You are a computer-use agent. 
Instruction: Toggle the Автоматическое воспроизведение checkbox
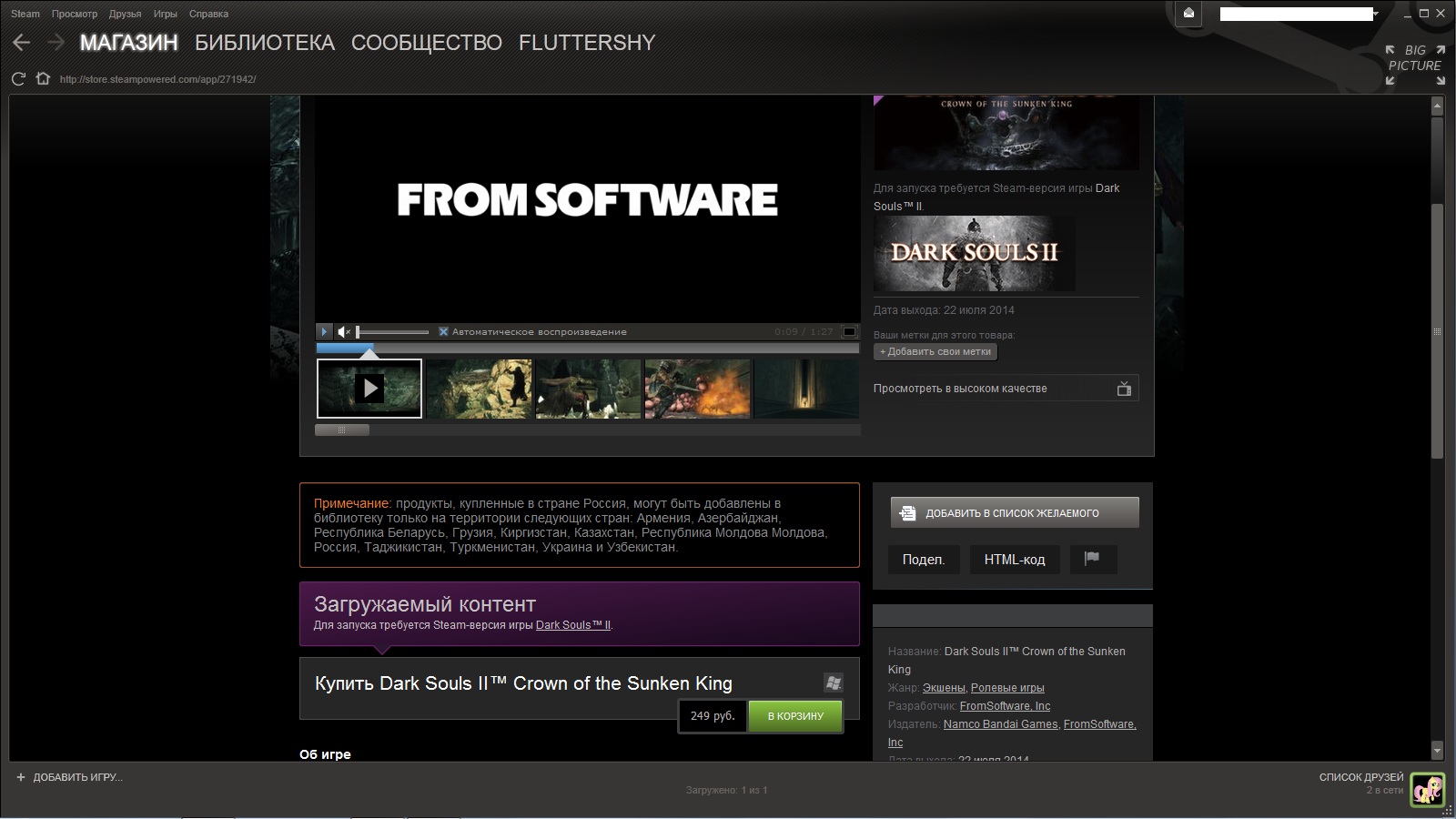(x=443, y=332)
